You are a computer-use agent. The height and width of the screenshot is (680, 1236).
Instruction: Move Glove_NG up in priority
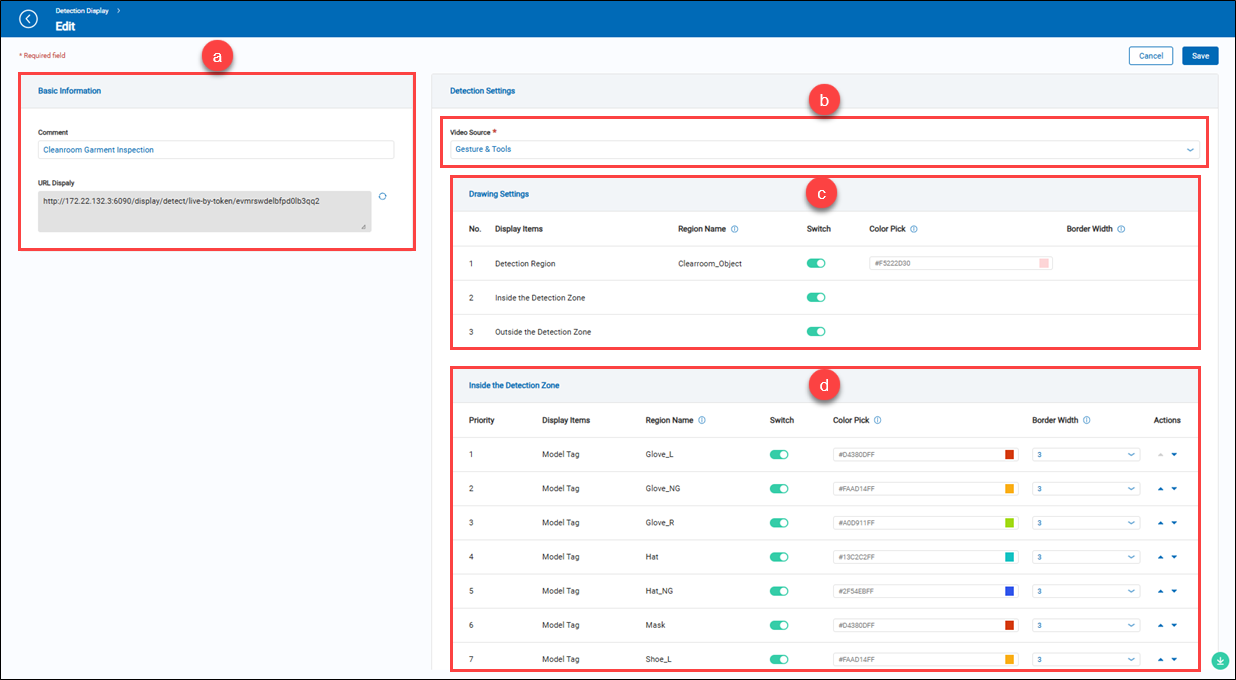pos(1160,488)
